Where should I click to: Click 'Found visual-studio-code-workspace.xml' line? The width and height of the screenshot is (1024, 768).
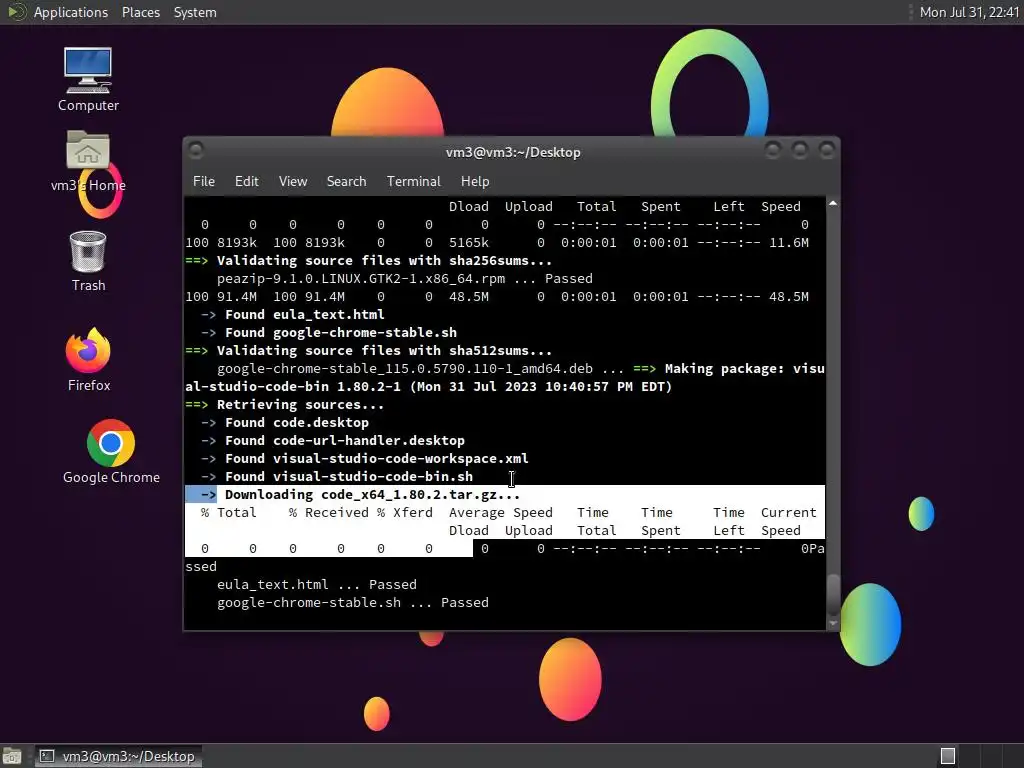(377, 458)
